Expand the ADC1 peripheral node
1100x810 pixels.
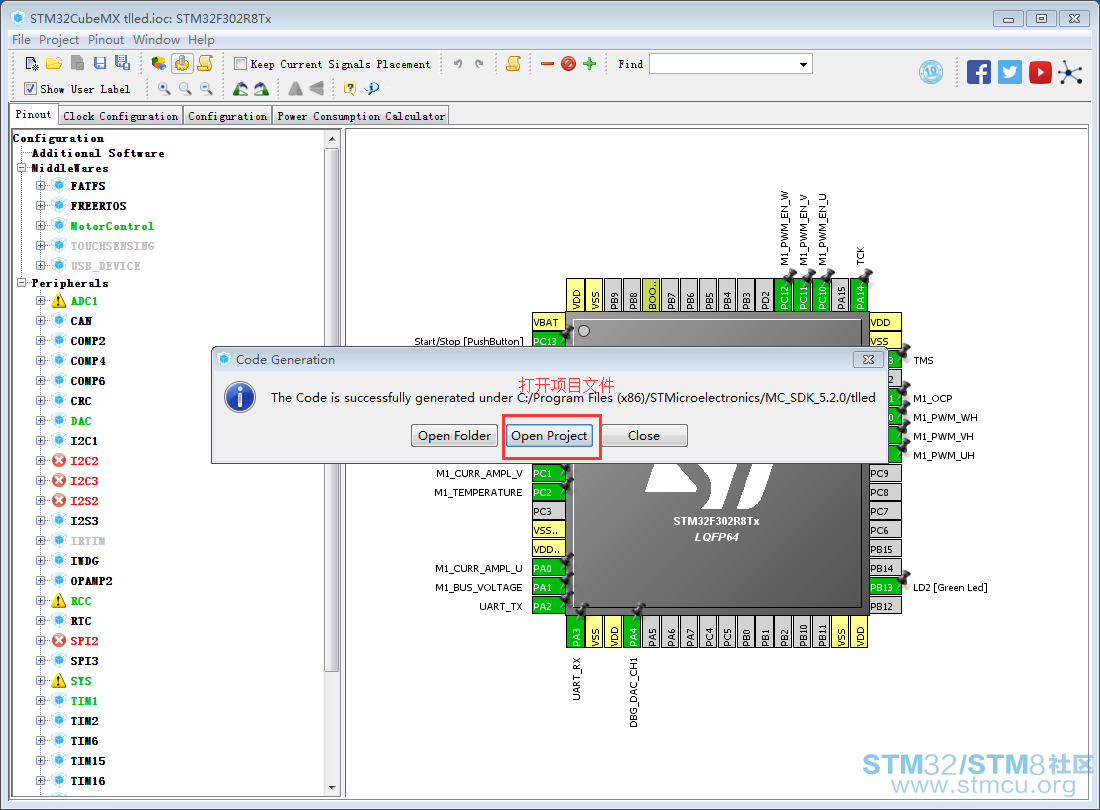pyautogui.click(x=41, y=301)
